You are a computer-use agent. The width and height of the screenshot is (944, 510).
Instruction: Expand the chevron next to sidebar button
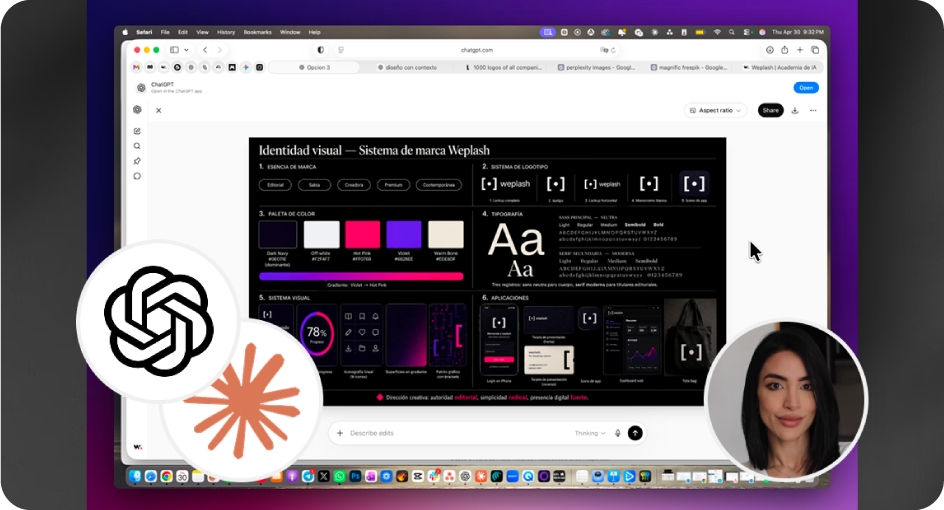187,50
